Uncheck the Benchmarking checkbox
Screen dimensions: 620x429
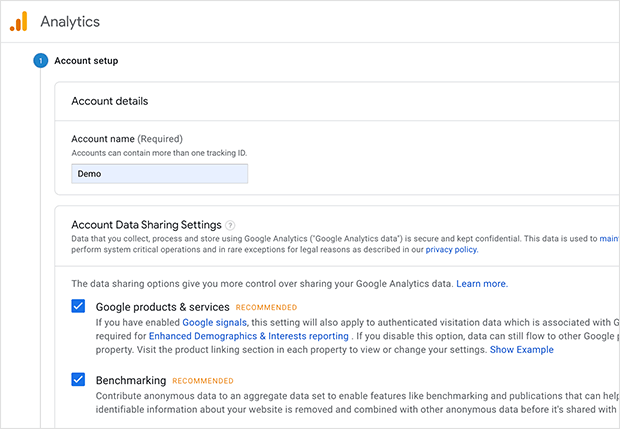[x=78, y=379]
